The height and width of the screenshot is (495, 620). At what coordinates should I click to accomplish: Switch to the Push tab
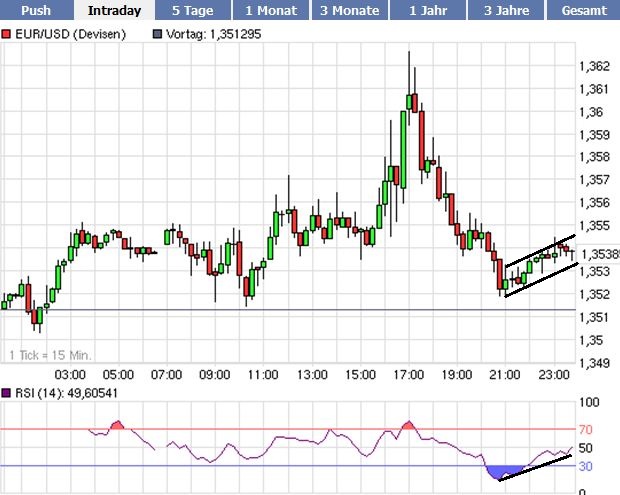tap(36, 10)
